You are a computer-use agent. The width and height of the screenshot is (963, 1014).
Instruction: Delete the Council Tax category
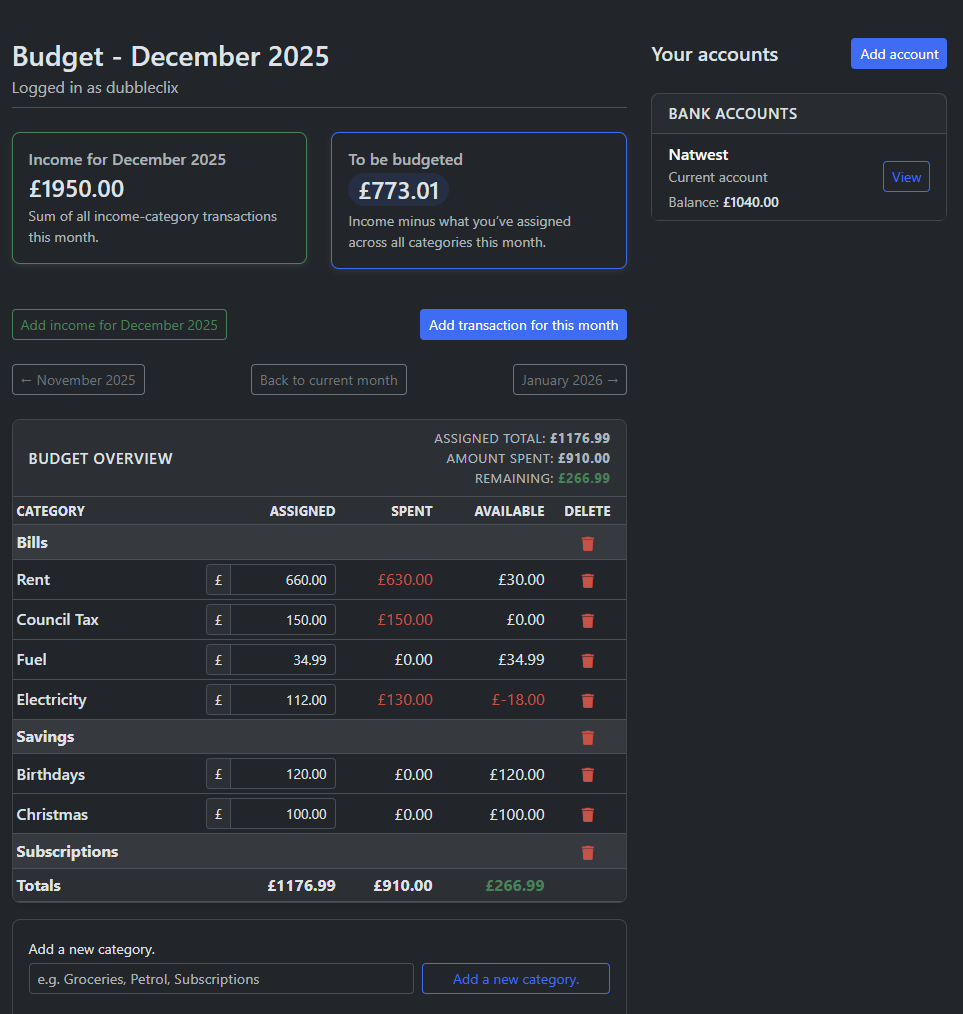(587, 620)
